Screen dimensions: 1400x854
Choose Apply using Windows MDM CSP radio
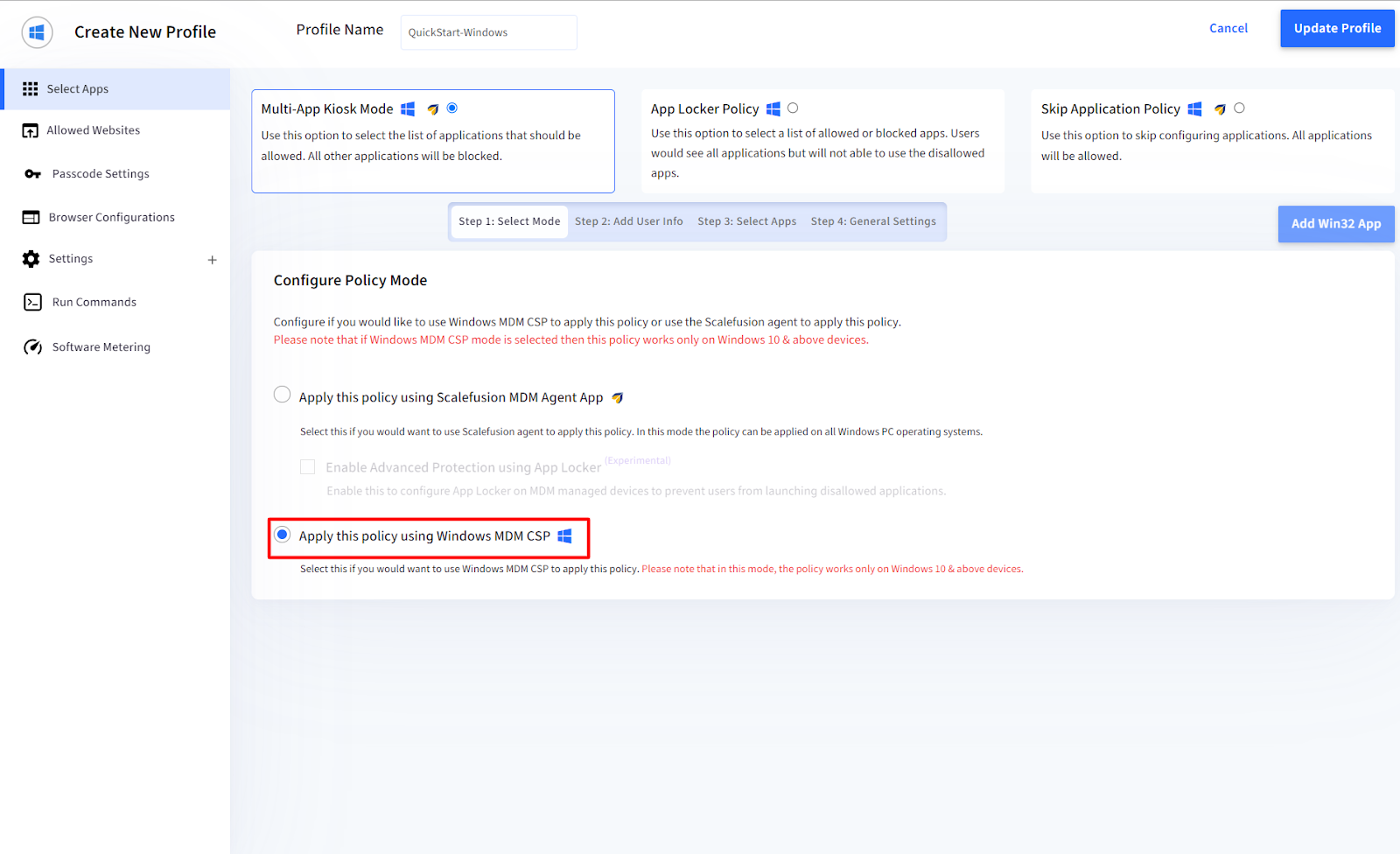(282, 534)
